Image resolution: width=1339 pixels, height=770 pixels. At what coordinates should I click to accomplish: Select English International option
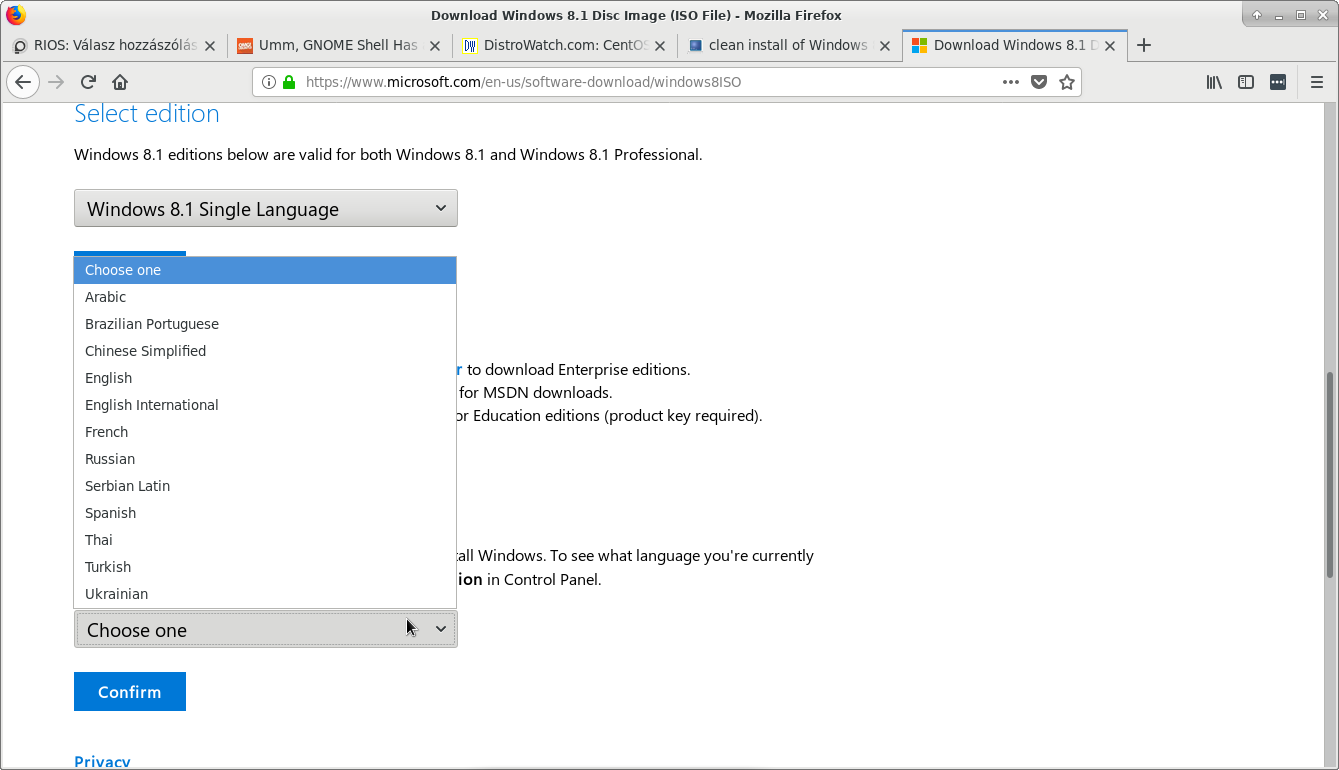(x=265, y=405)
